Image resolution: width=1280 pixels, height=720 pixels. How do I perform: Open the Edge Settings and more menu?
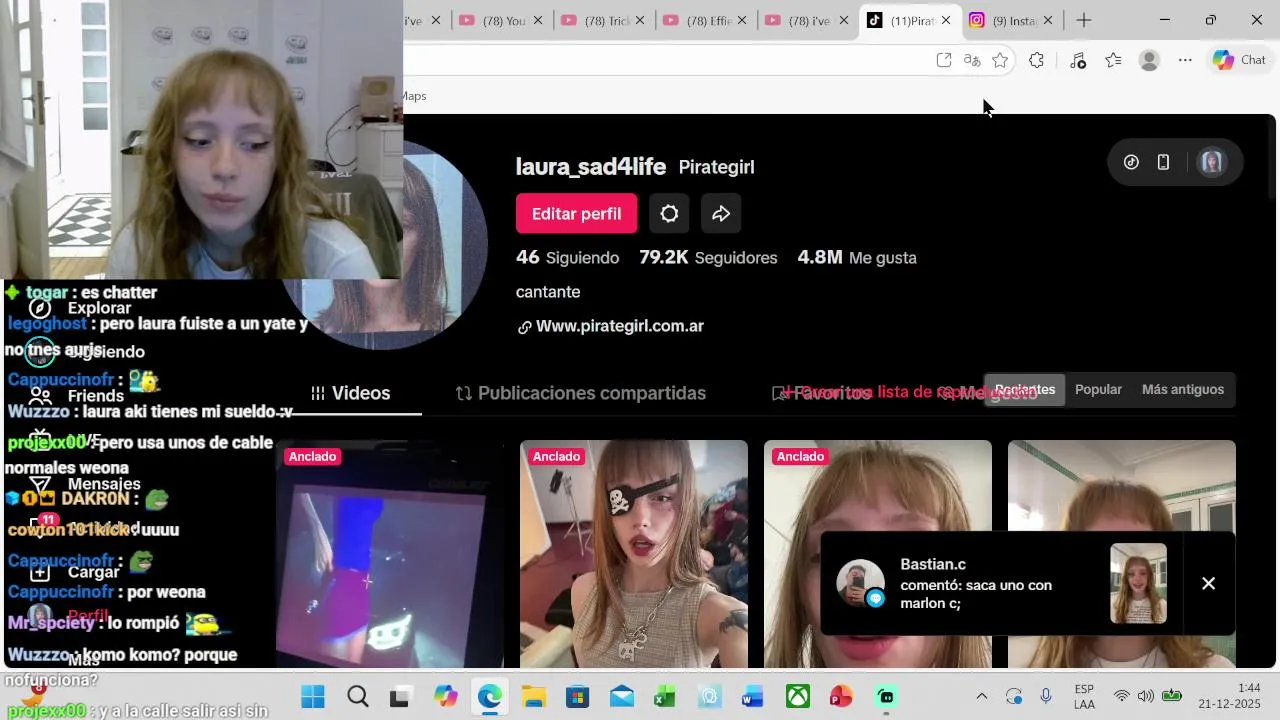coord(1185,60)
